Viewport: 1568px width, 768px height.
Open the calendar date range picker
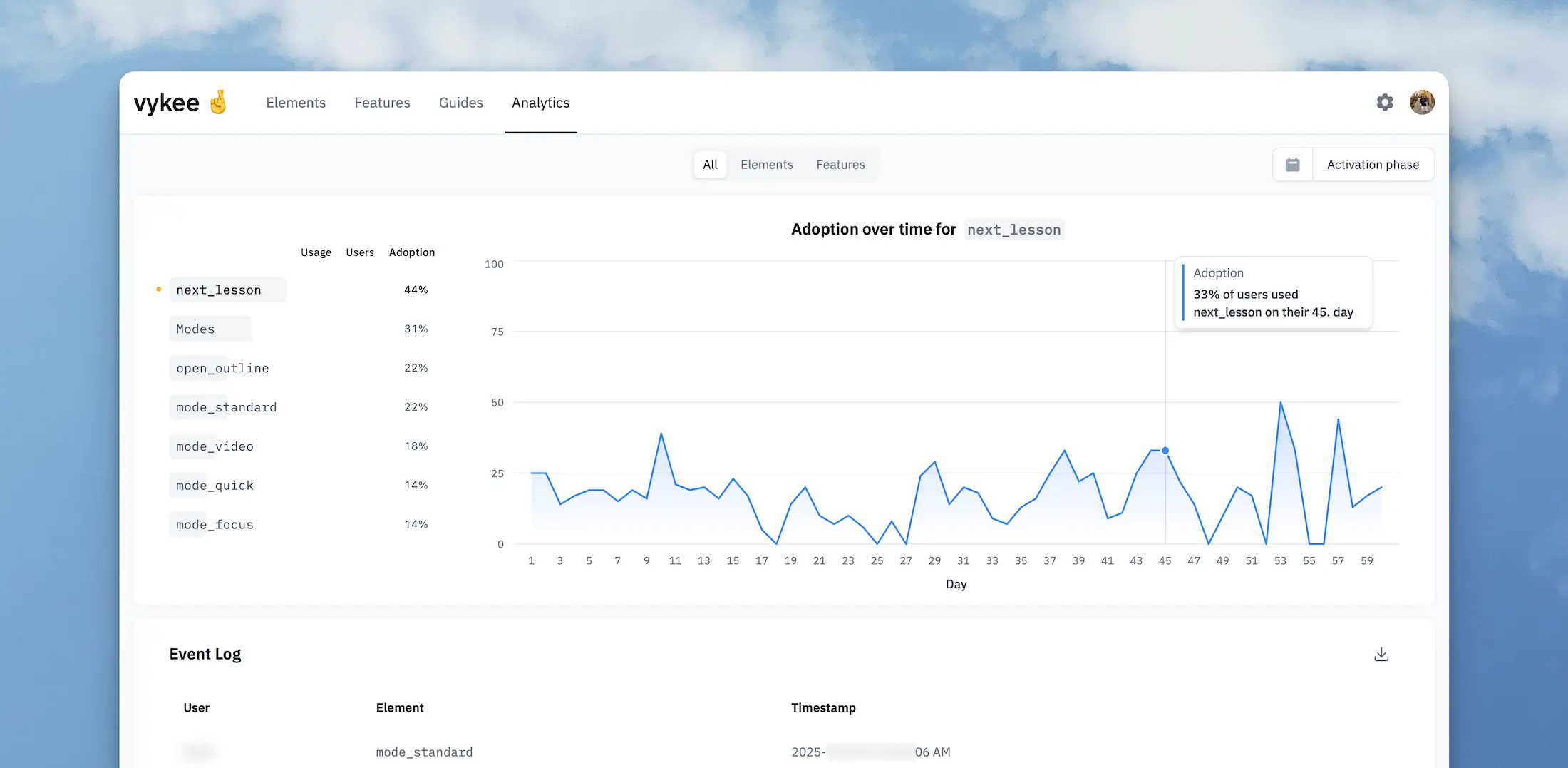click(x=1292, y=164)
